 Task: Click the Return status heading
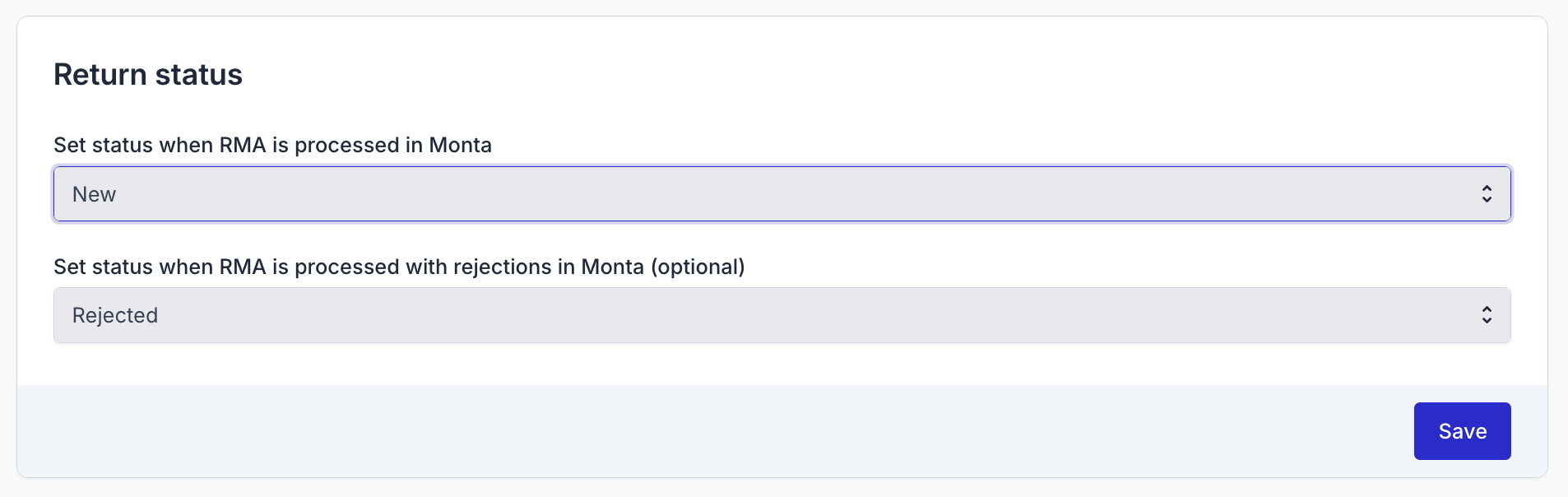click(148, 75)
